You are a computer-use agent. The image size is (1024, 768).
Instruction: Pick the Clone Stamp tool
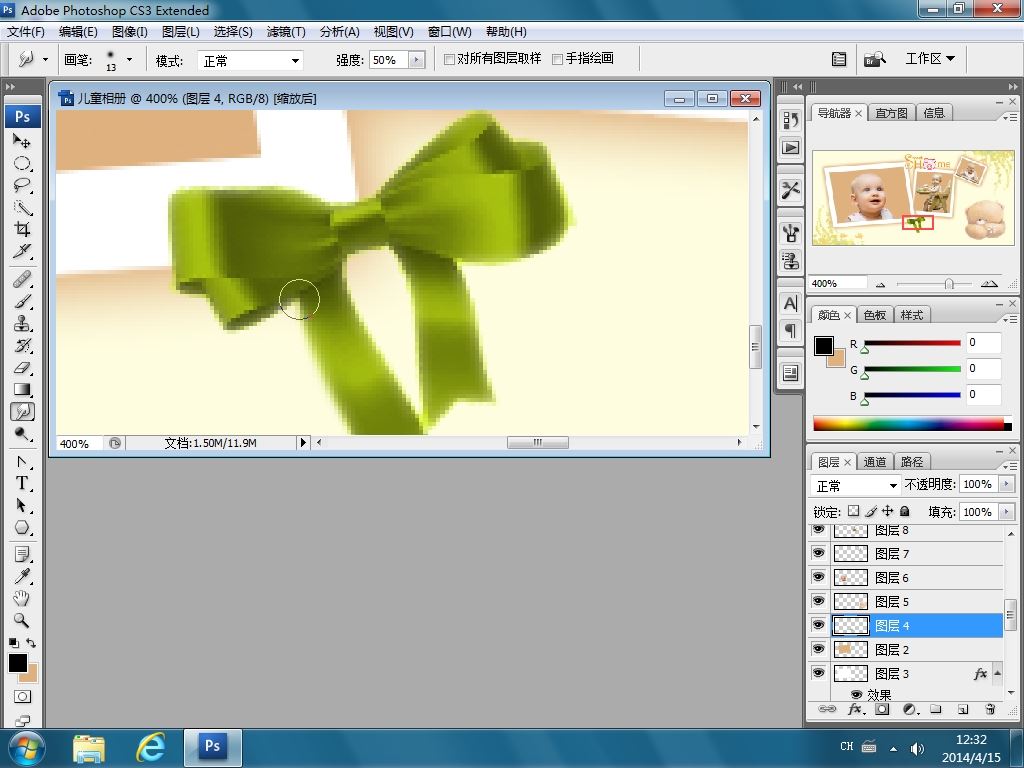(22, 324)
